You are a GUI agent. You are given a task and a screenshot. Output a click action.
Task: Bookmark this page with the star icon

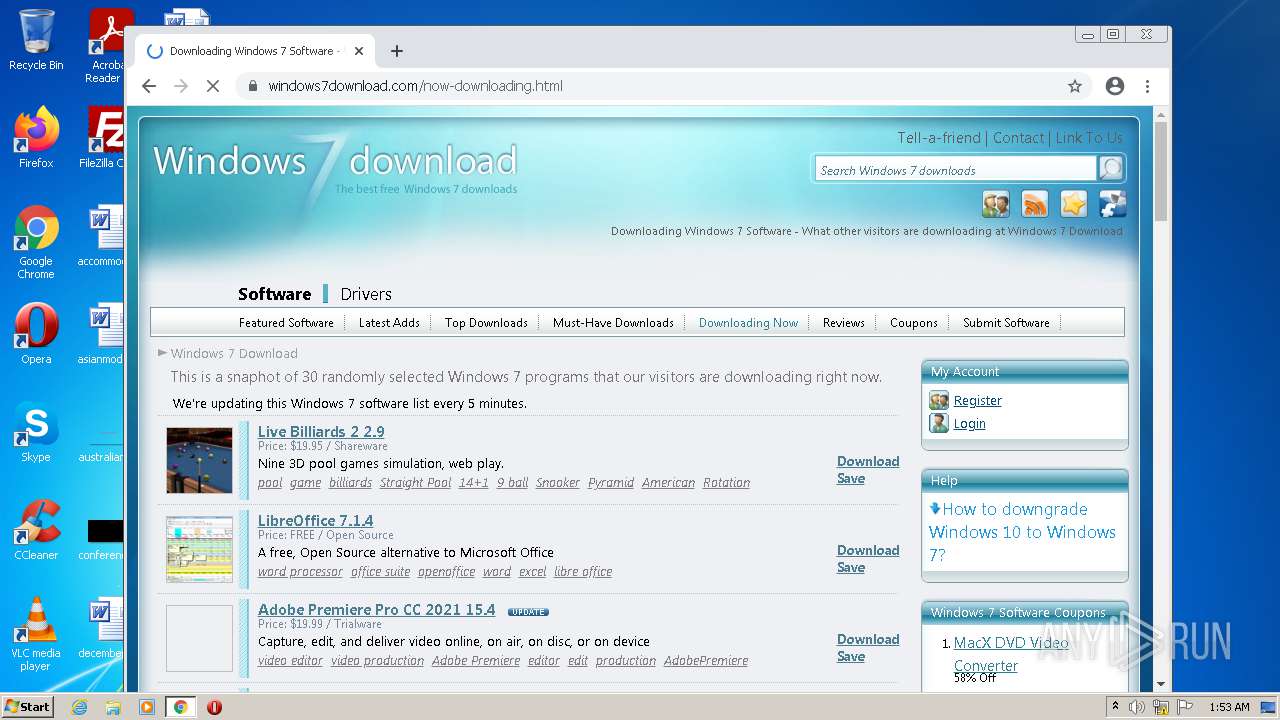point(1075,86)
